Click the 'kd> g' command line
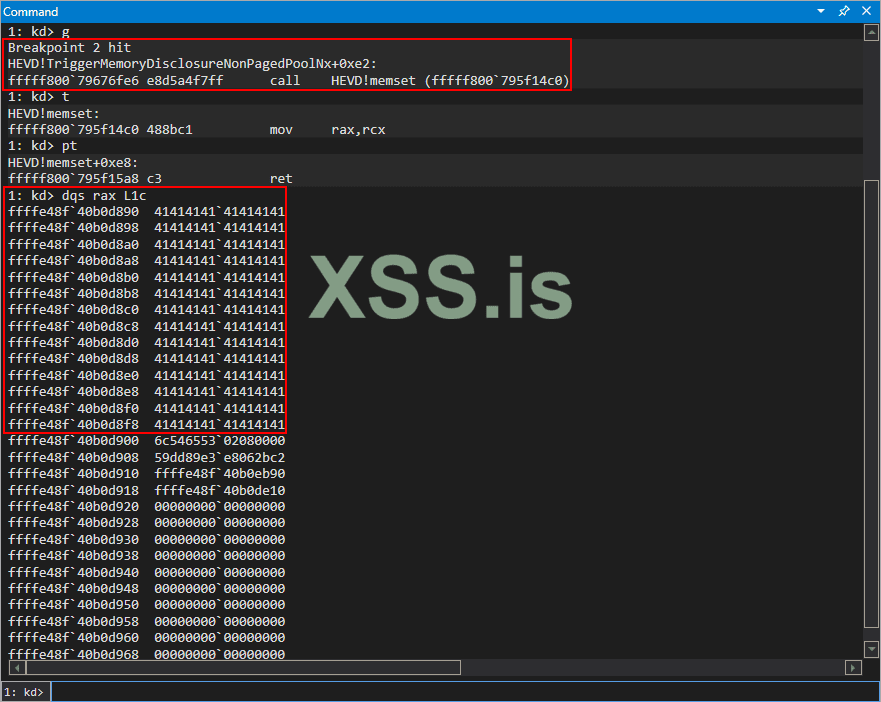Screen dimensions: 881x702 [39, 31]
